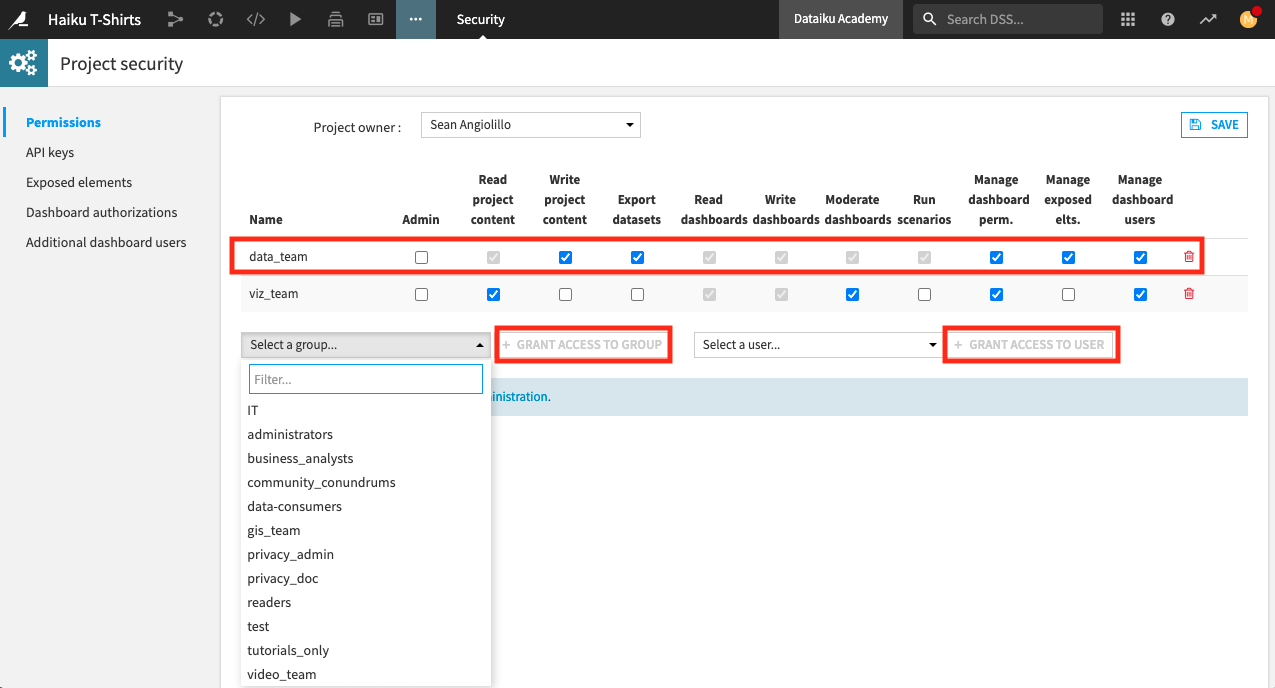The image size is (1275, 688).
Task: Click the Dataiku Academy button
Action: coord(841,19)
